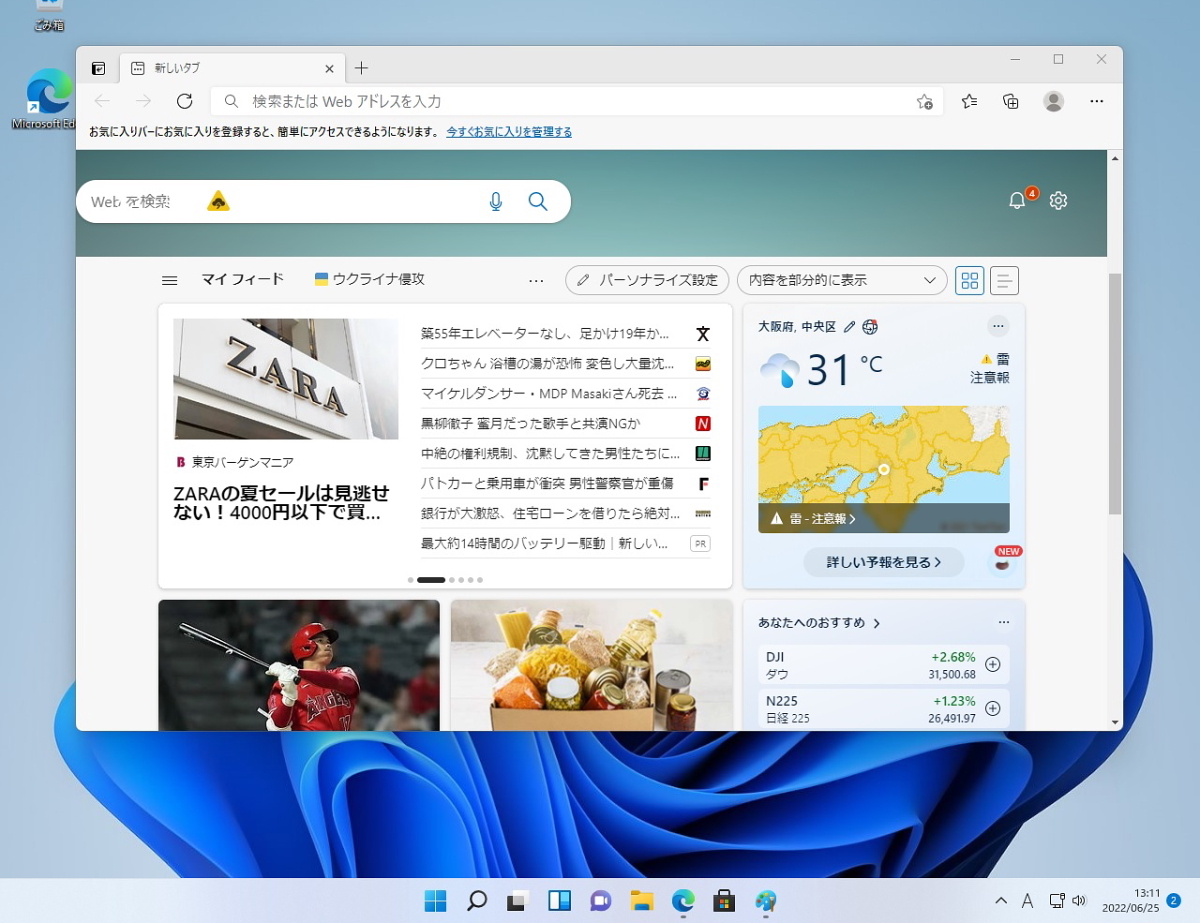Select the マイ フィード tab
The width and height of the screenshot is (1200, 923).
point(243,280)
